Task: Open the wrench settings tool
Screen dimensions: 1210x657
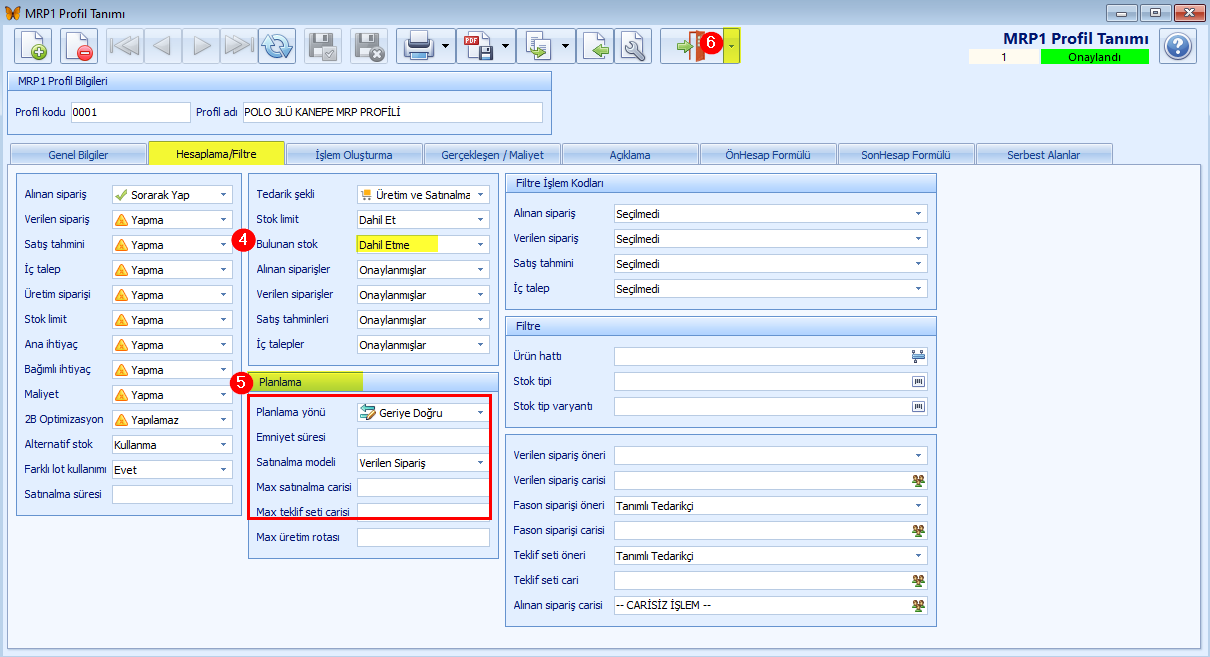Action: pyautogui.click(x=633, y=46)
